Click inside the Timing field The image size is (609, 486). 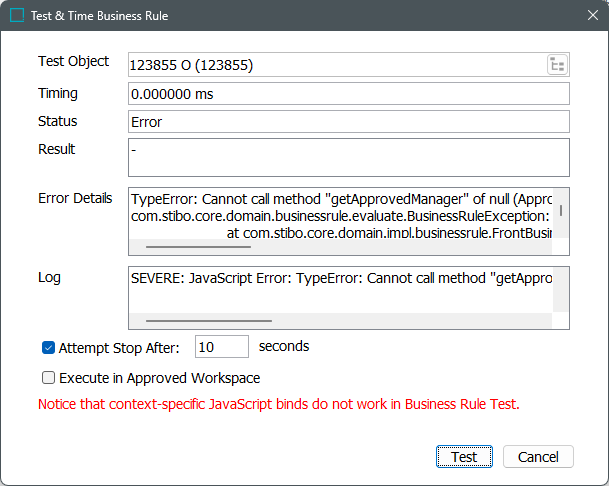point(348,94)
